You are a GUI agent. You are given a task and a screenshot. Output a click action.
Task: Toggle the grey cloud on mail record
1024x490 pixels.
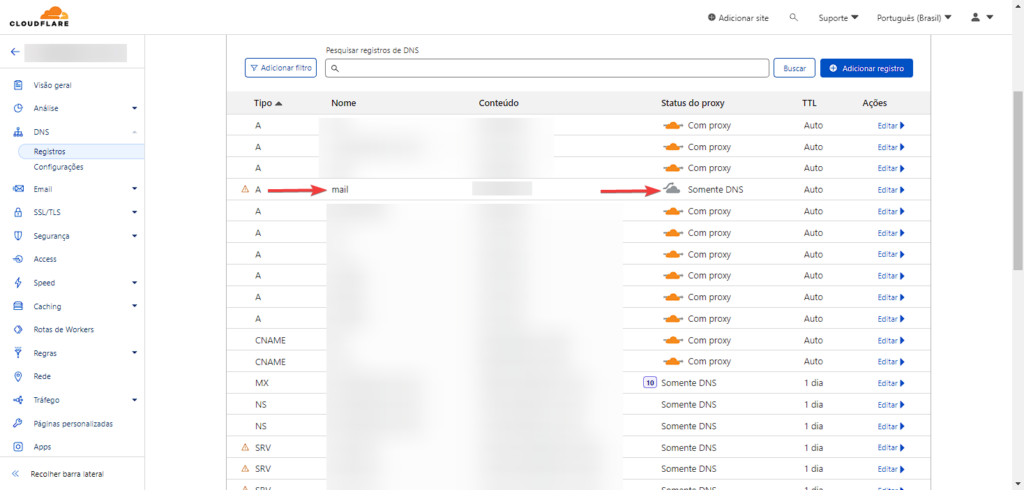[673, 189]
